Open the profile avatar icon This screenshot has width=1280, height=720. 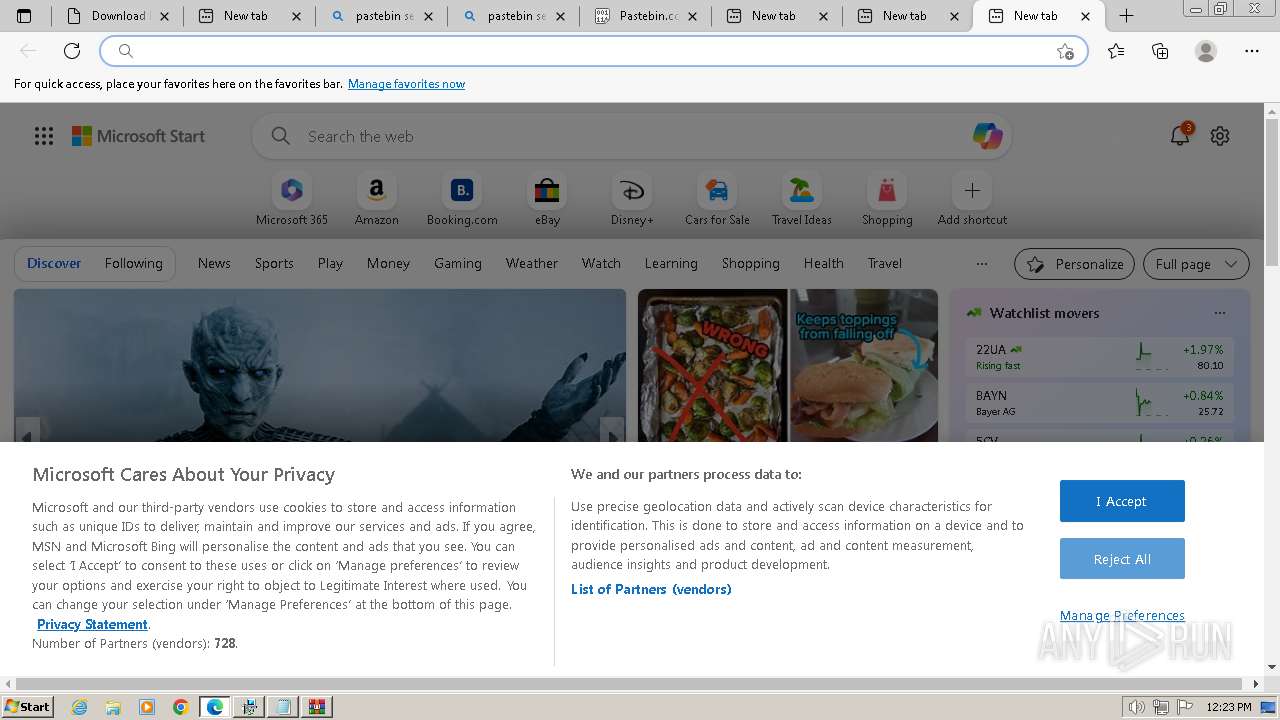pyautogui.click(x=1206, y=51)
